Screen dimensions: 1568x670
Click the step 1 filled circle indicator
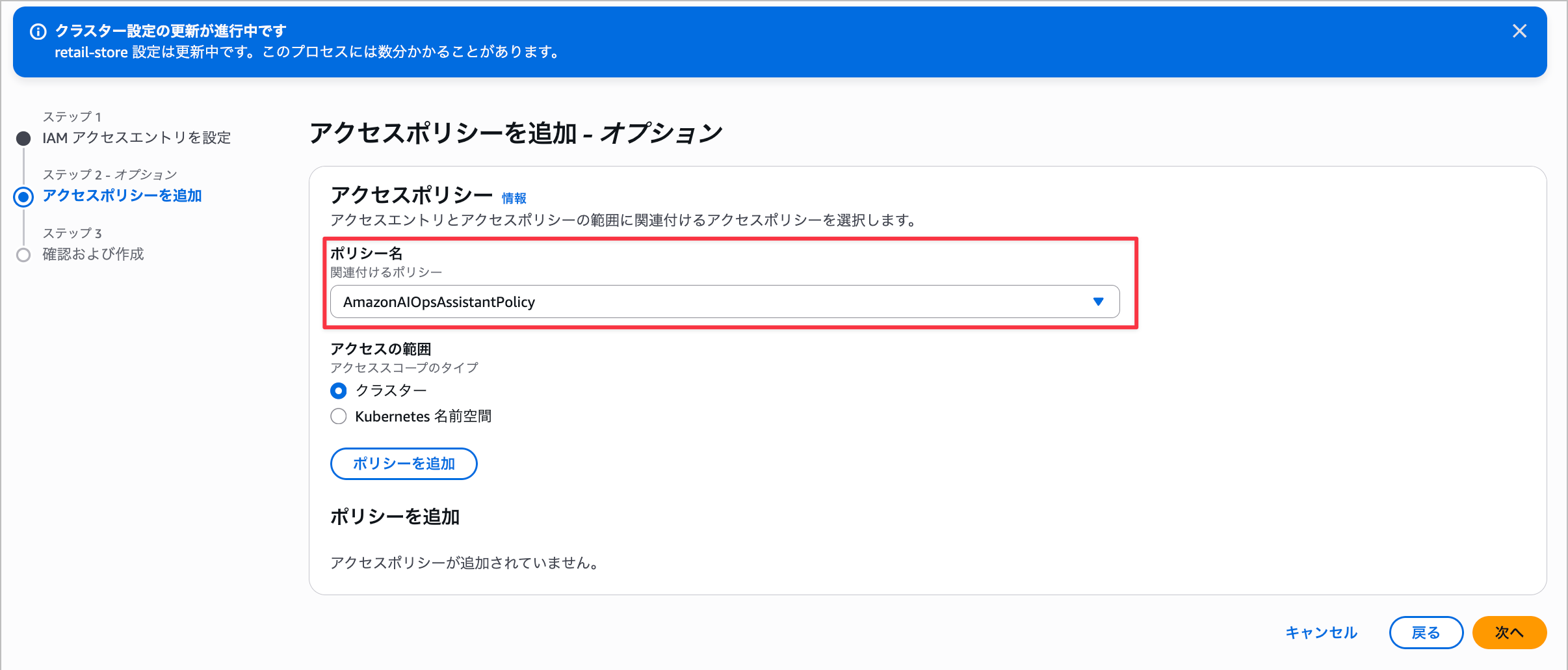(x=23, y=138)
